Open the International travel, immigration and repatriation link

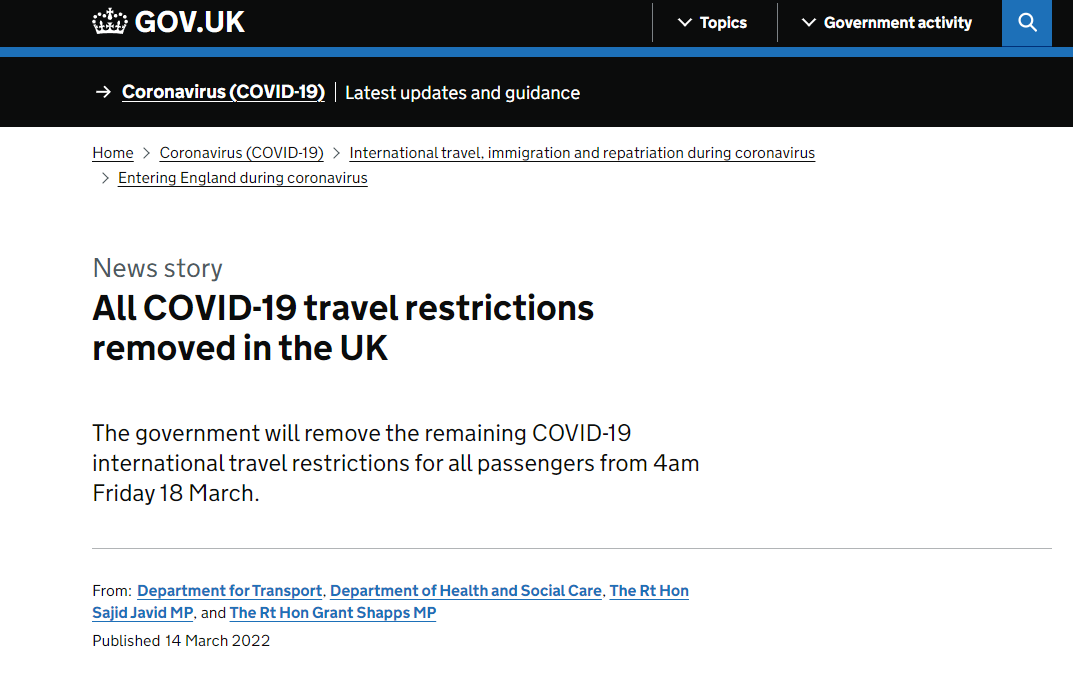pyautogui.click(x=582, y=152)
